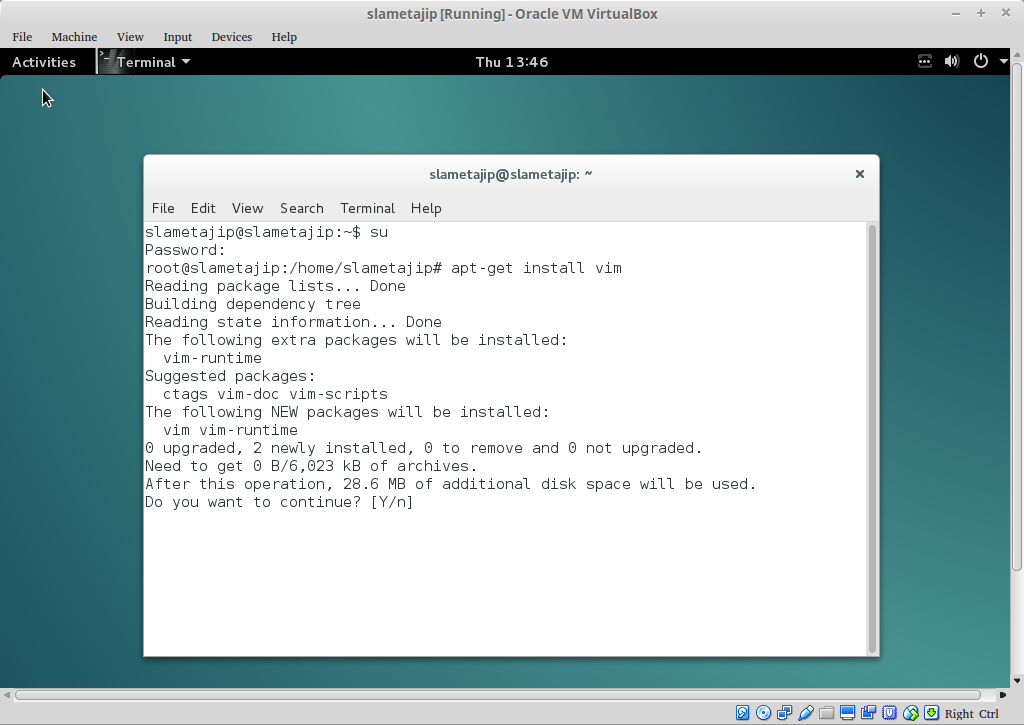
Task: Open the terminal's Terminal menu
Action: coord(368,208)
